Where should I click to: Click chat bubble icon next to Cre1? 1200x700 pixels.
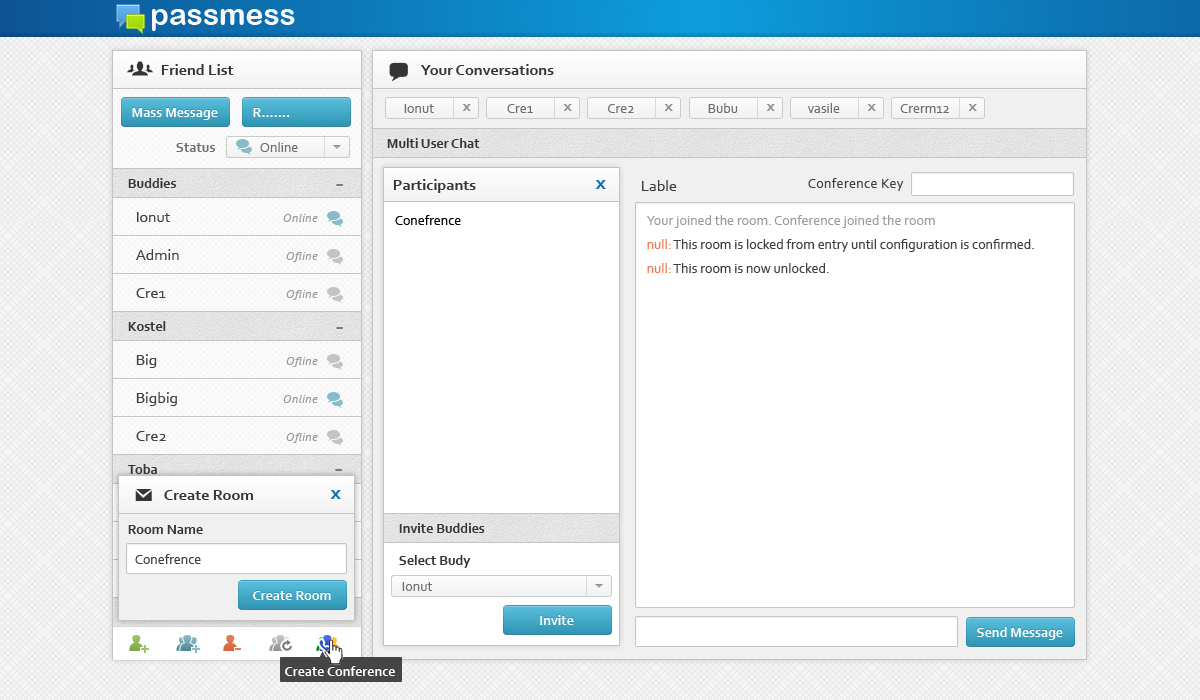[x=335, y=294]
